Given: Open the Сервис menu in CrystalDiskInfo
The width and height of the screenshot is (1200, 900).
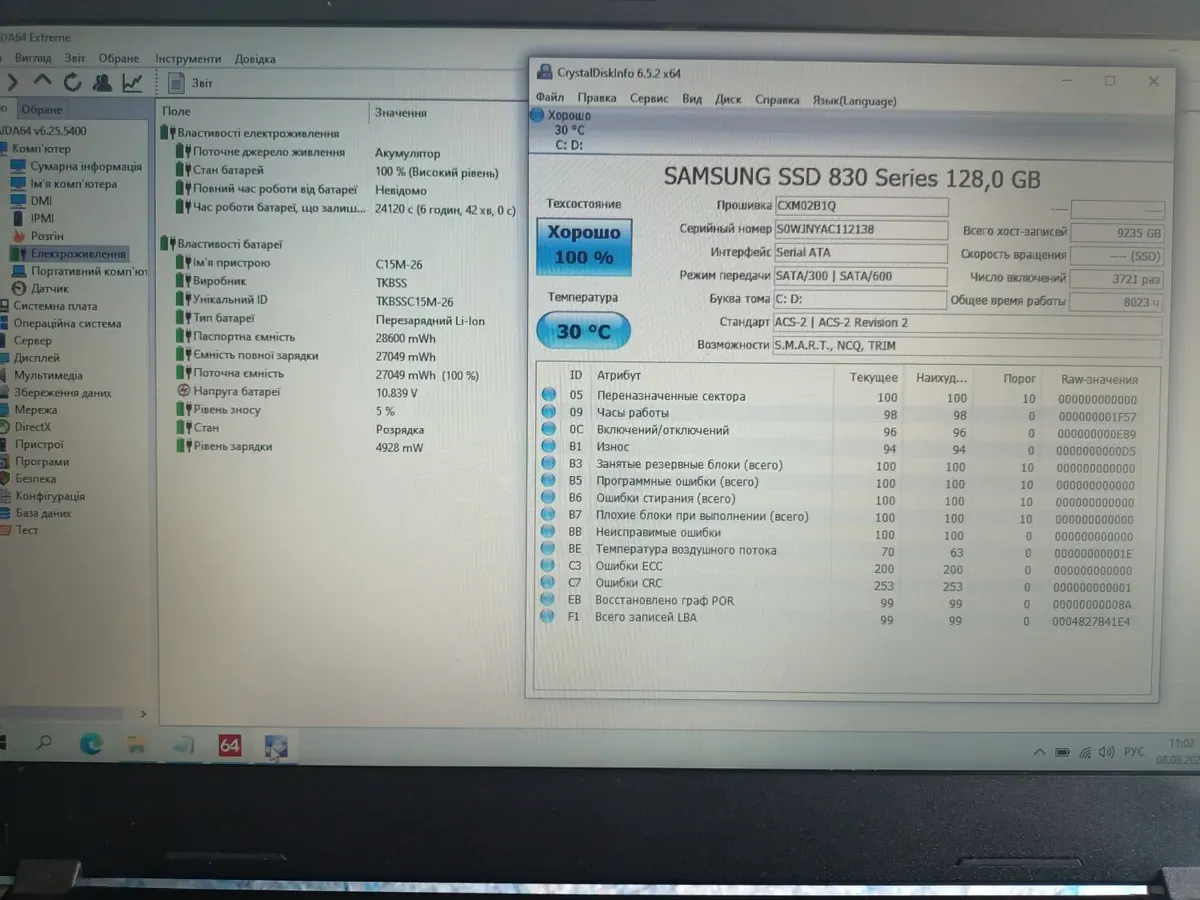Looking at the screenshot, I should [649, 100].
